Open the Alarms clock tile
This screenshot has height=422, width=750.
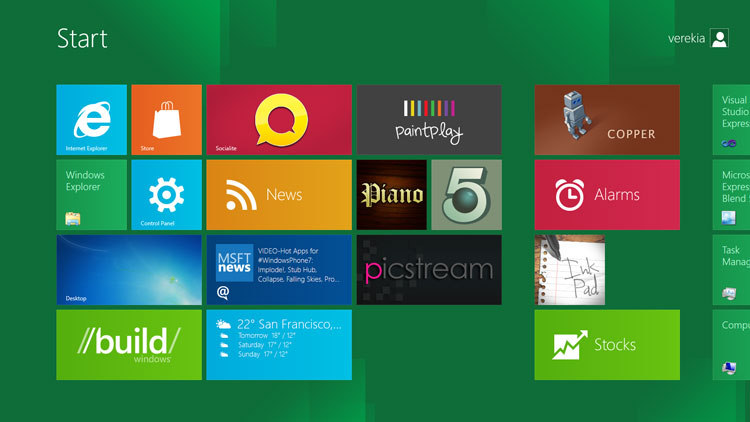tap(607, 195)
